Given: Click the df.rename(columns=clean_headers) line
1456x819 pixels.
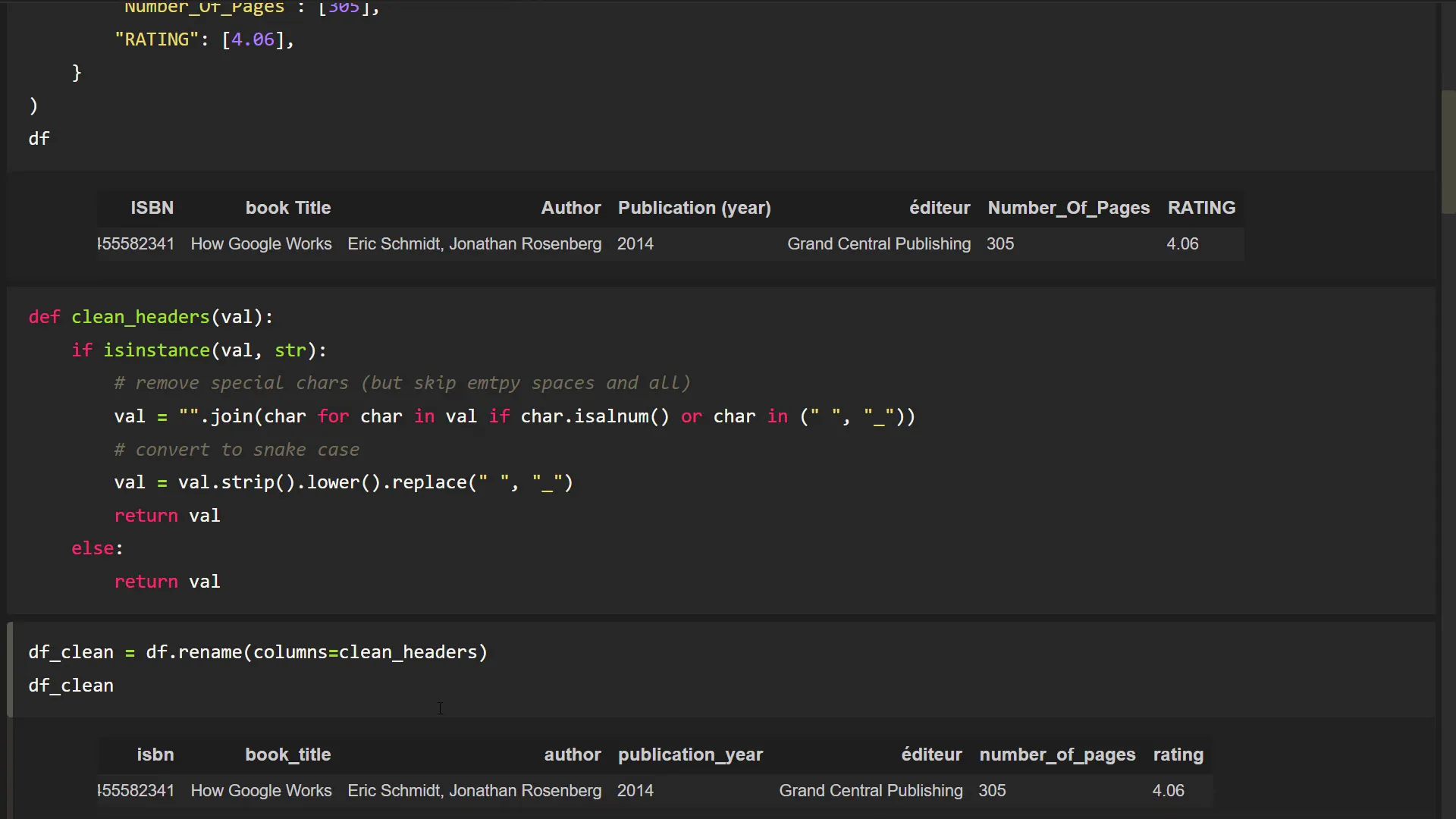Looking at the screenshot, I should [x=258, y=652].
